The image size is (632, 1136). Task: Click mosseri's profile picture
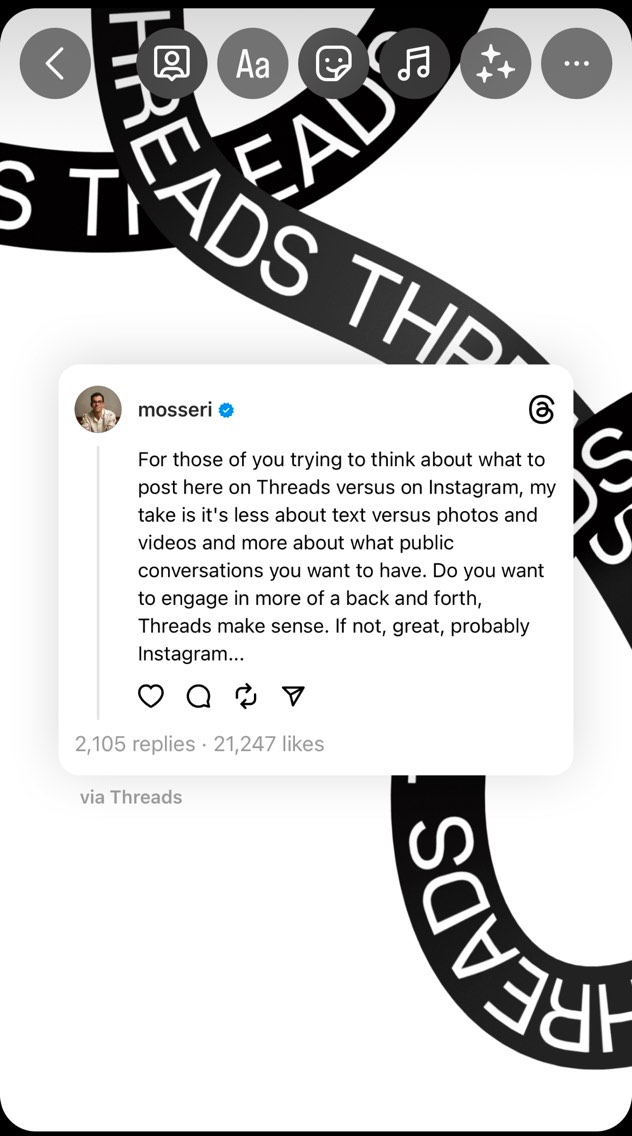(98, 409)
